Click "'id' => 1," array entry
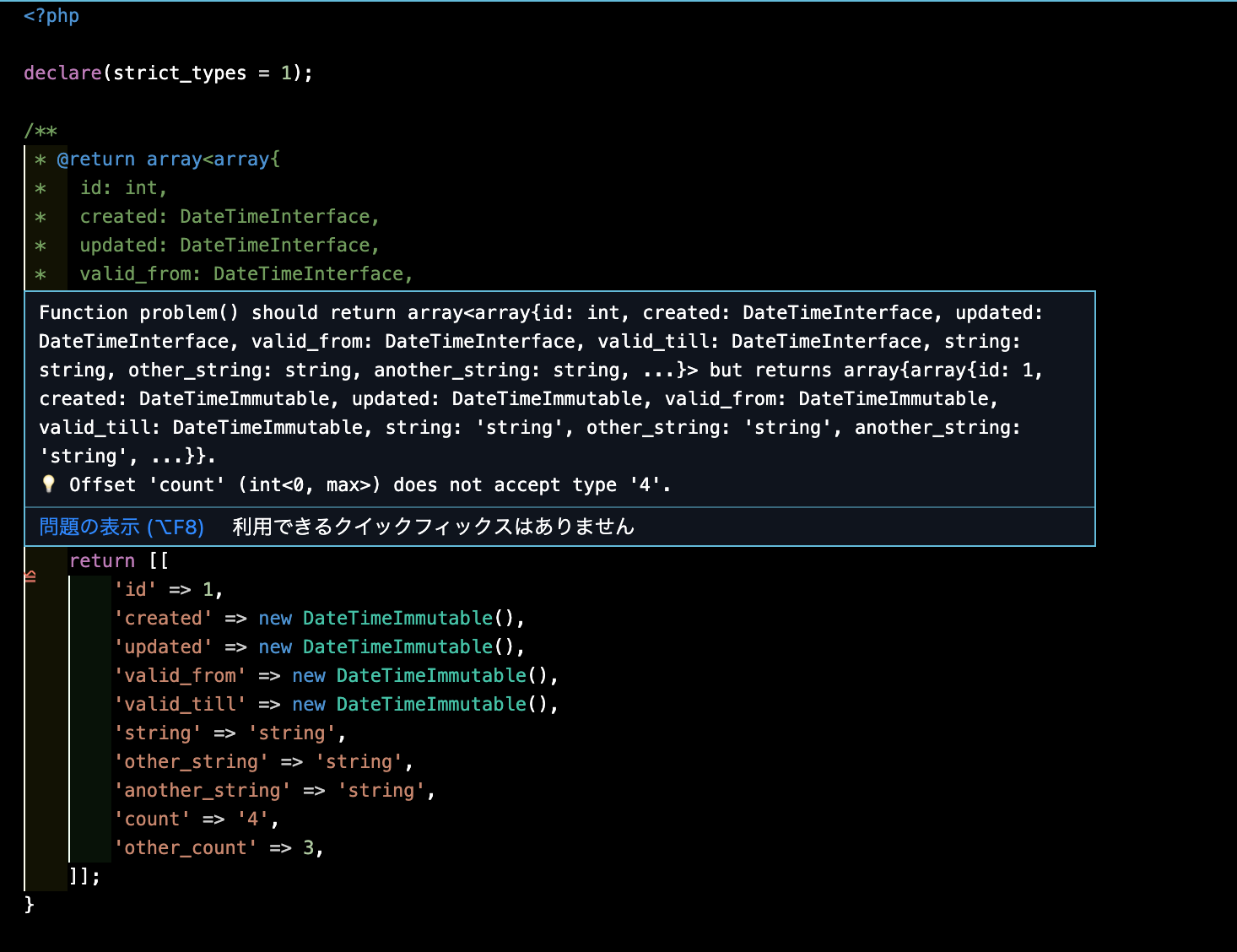Viewport: 1237px width, 952px height. [x=168, y=590]
